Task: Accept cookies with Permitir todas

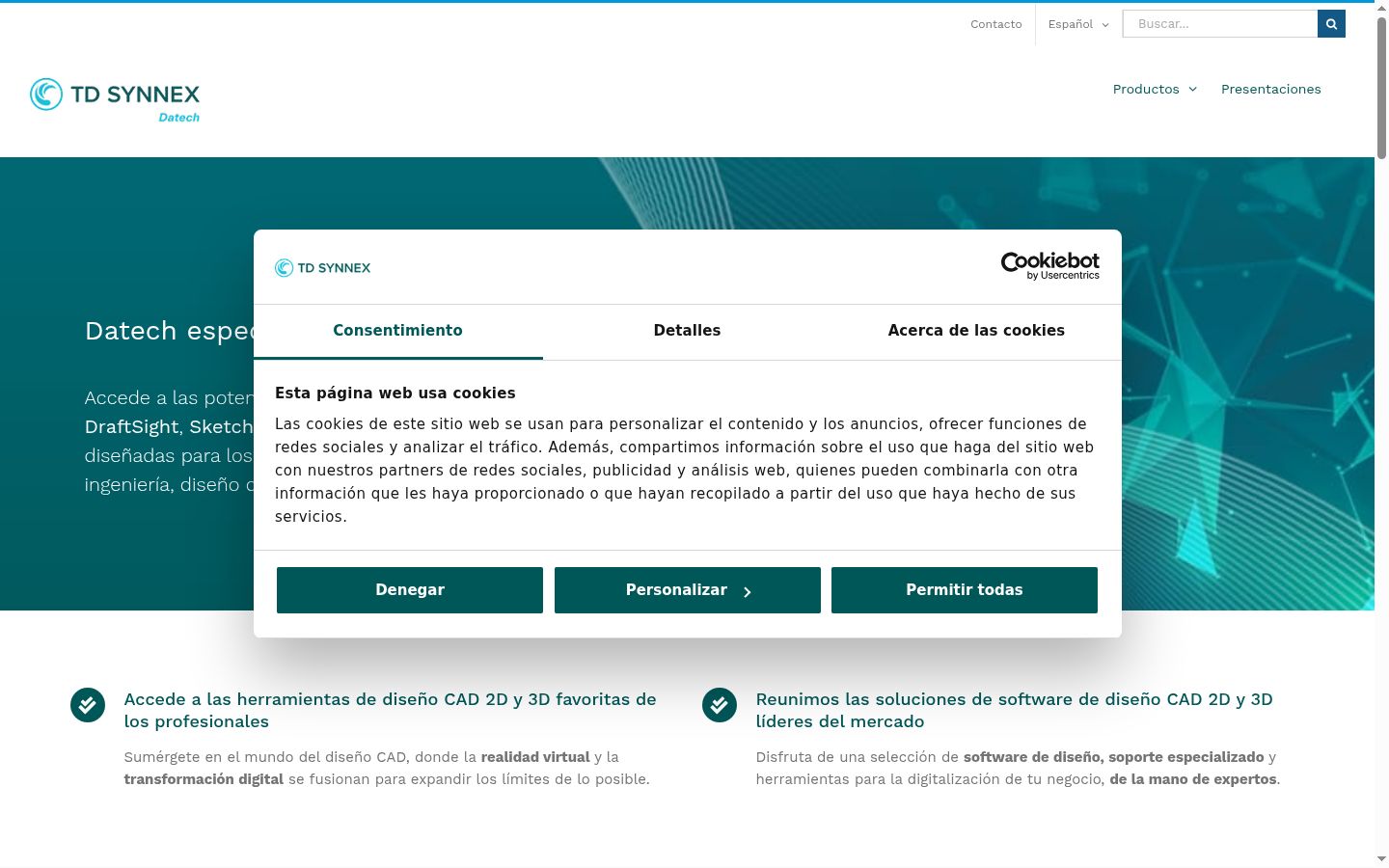Action: click(965, 590)
